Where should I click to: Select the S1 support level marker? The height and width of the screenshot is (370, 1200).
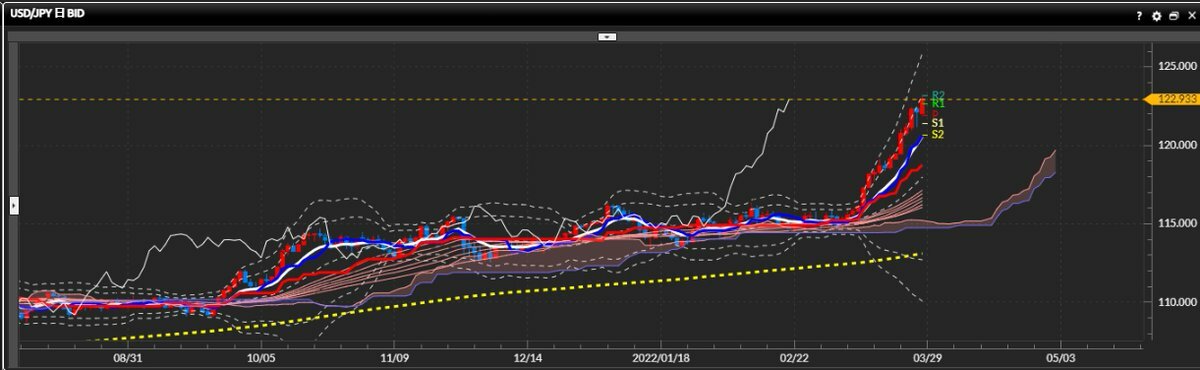[938, 123]
